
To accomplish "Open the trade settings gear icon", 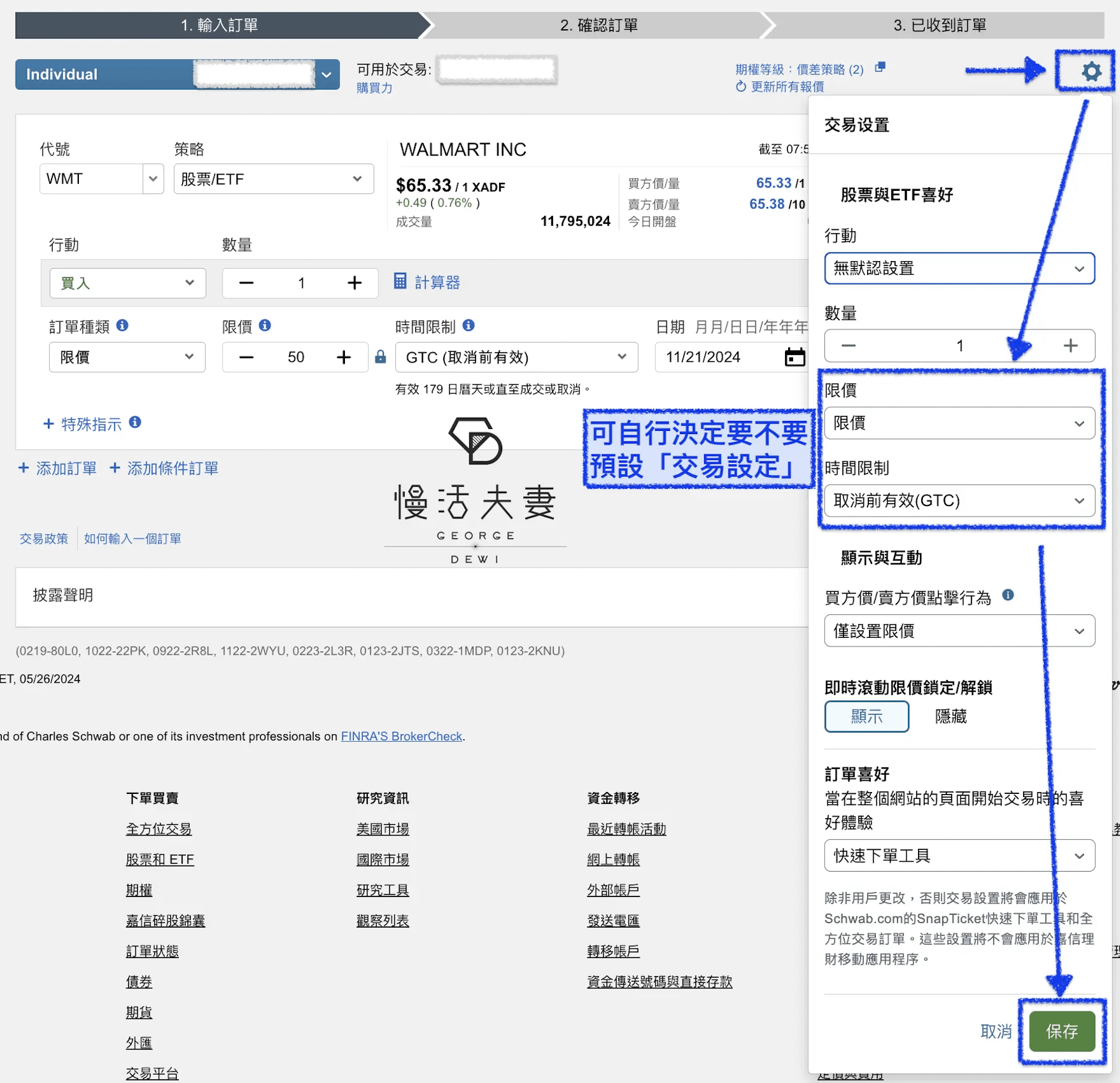I will 1091,71.
